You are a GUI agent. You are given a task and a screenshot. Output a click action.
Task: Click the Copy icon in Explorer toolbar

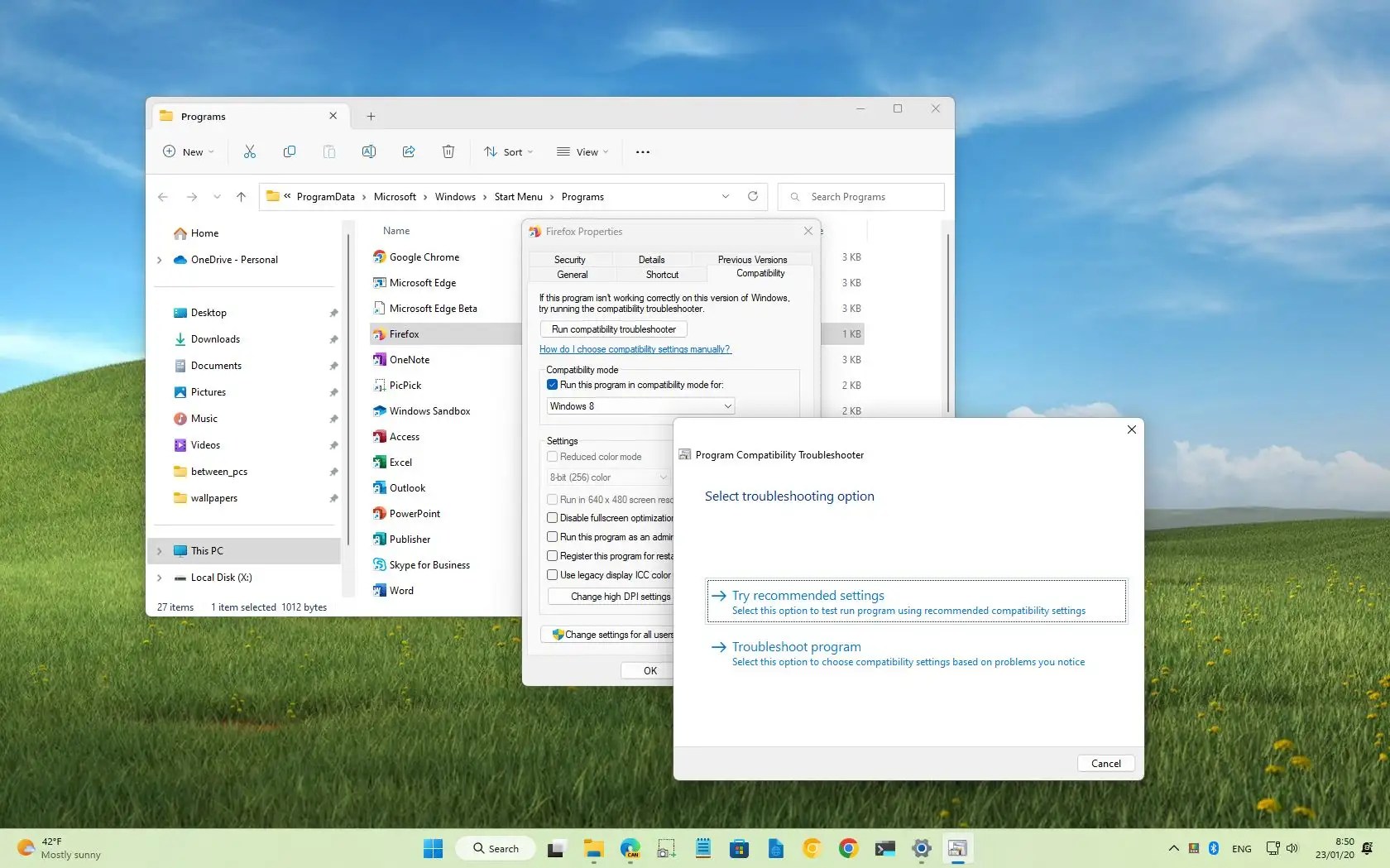coord(290,151)
